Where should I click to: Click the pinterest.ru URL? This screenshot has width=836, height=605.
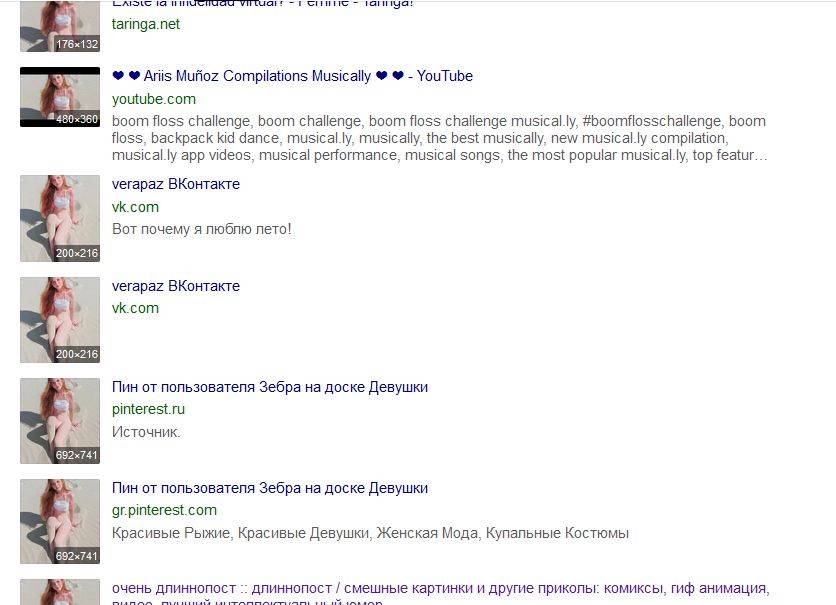click(x=148, y=409)
